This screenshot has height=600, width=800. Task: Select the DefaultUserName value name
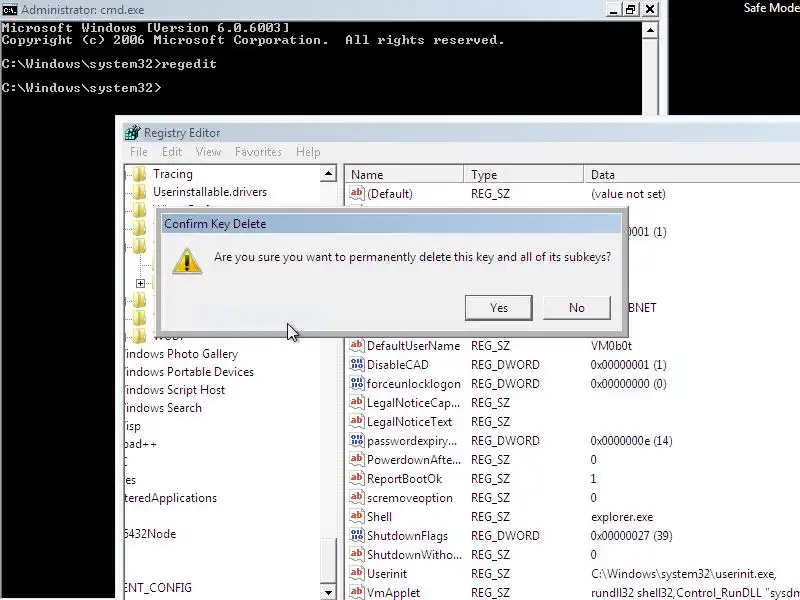[413, 345]
